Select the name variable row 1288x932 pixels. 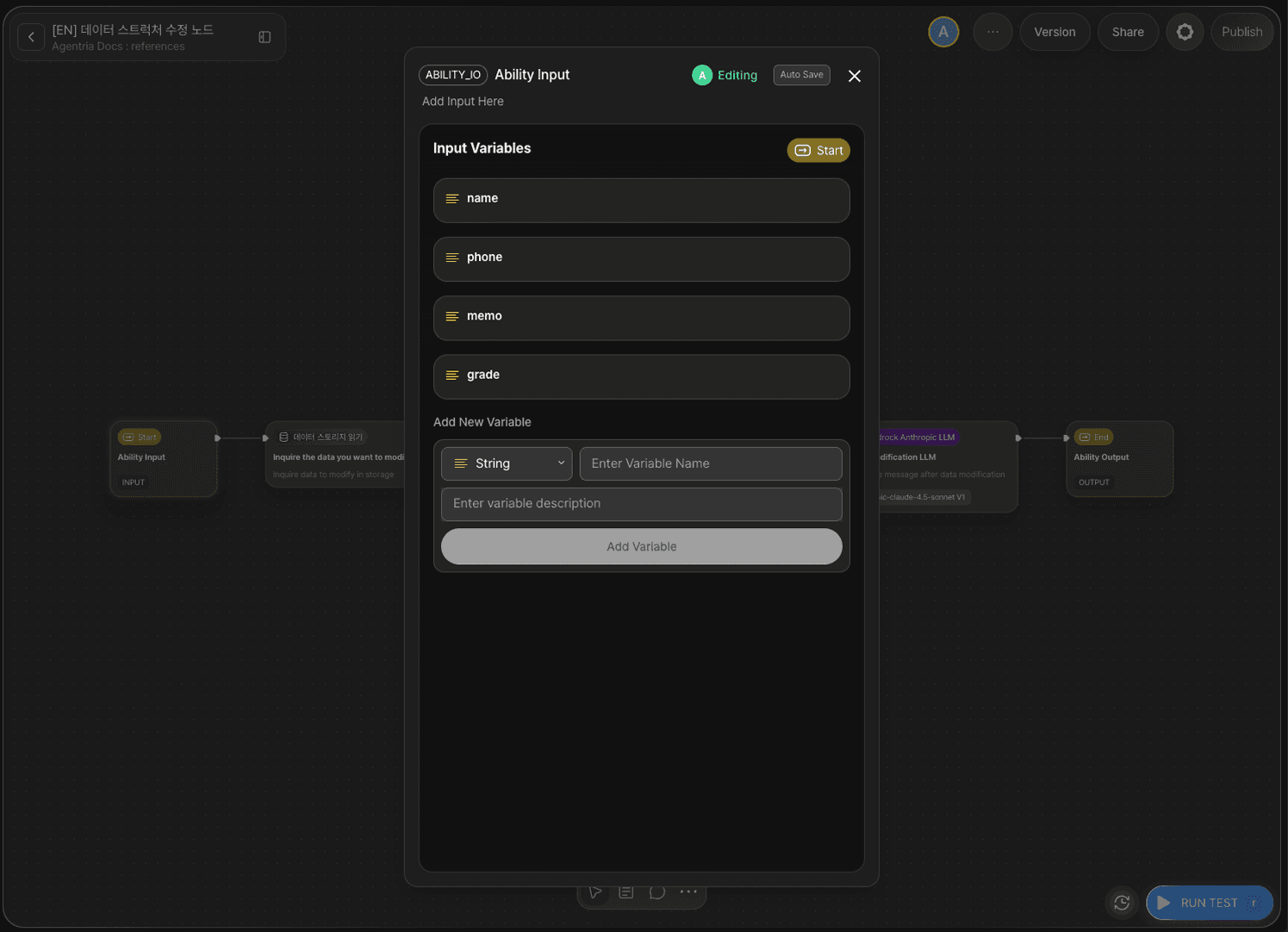point(641,200)
